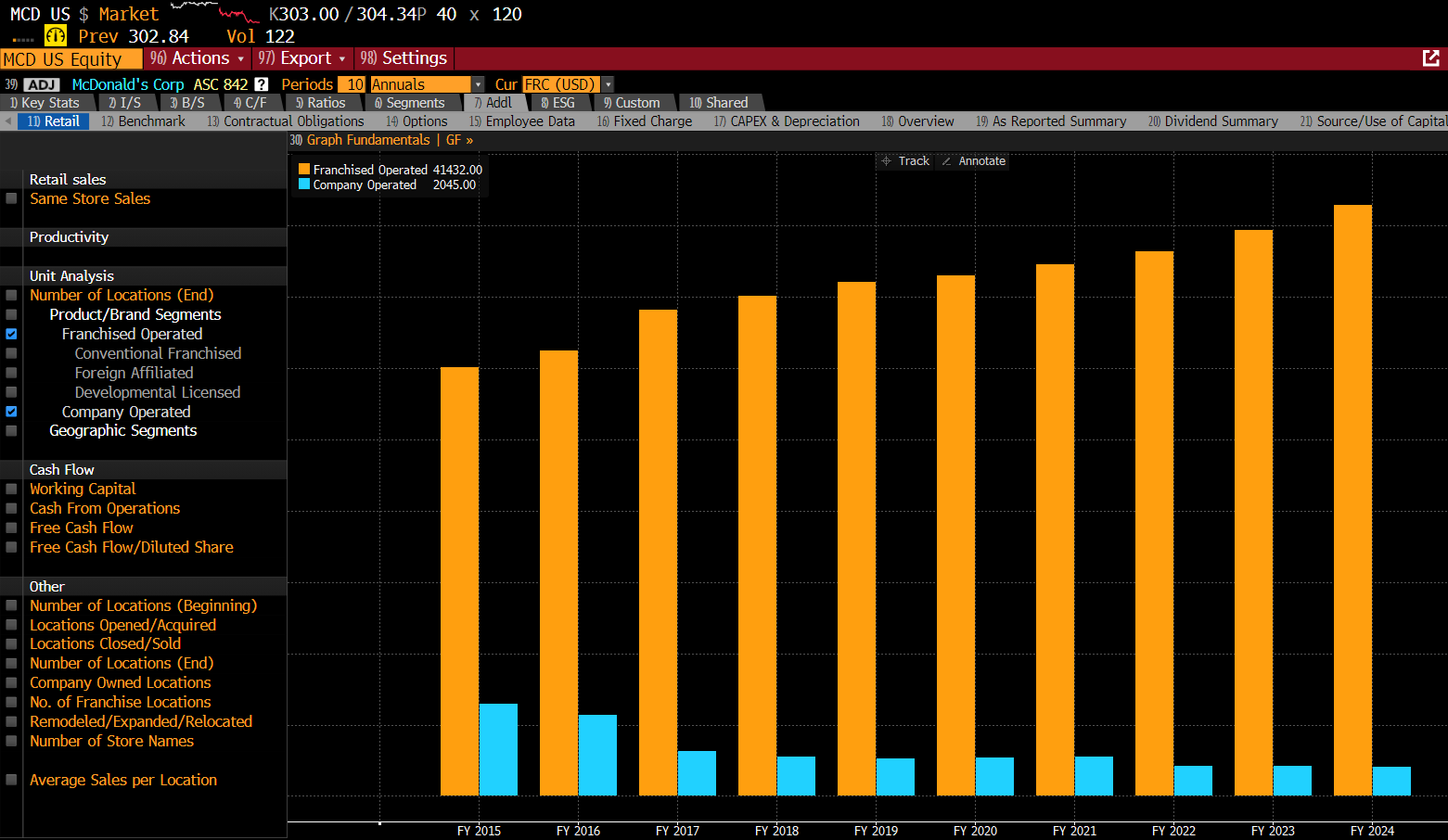This screenshot has height=840, width=1448.
Task: Select the As Reported Summary sub-tab
Action: 1051,121
